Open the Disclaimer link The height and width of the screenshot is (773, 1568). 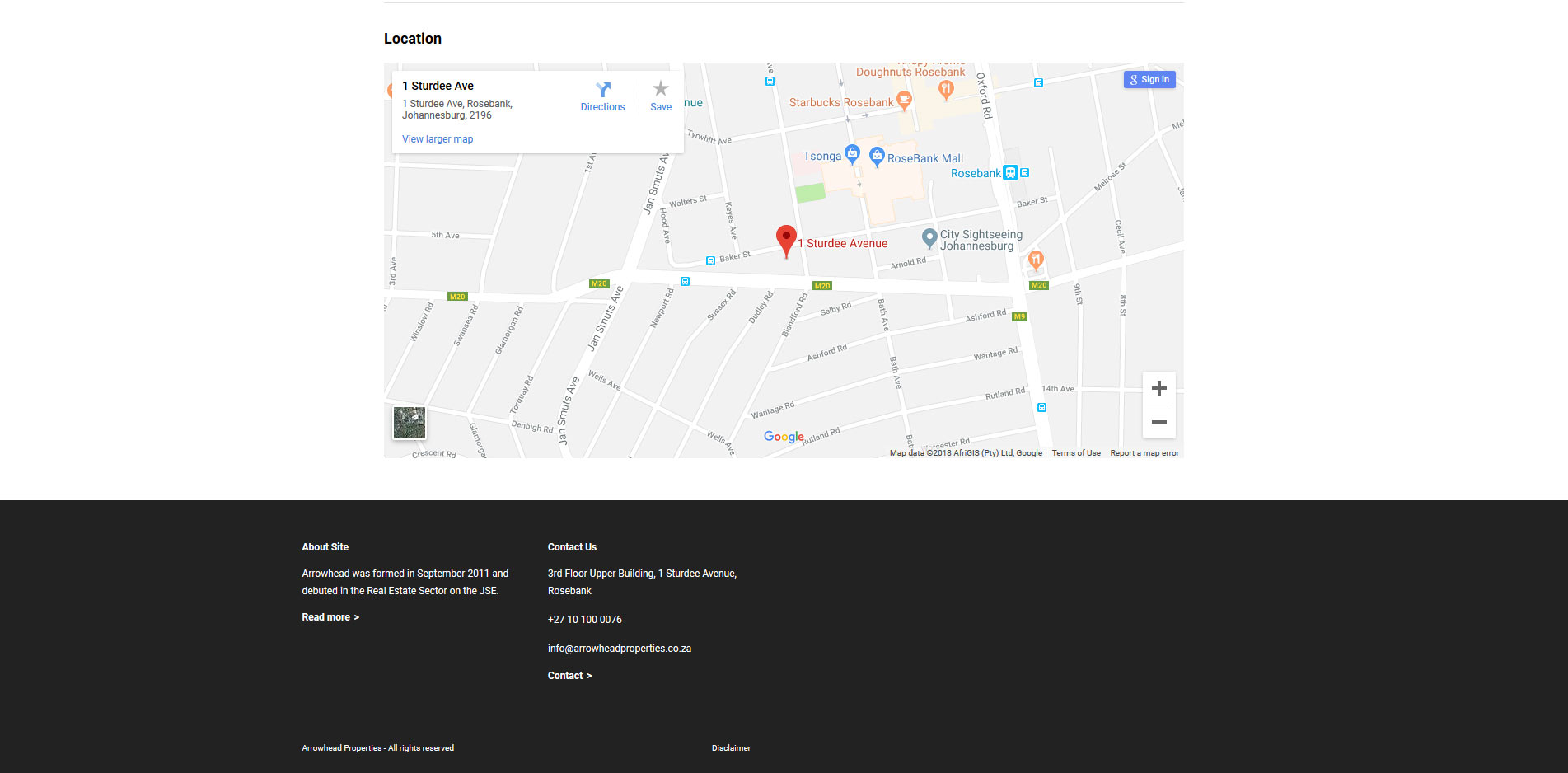tap(731, 748)
